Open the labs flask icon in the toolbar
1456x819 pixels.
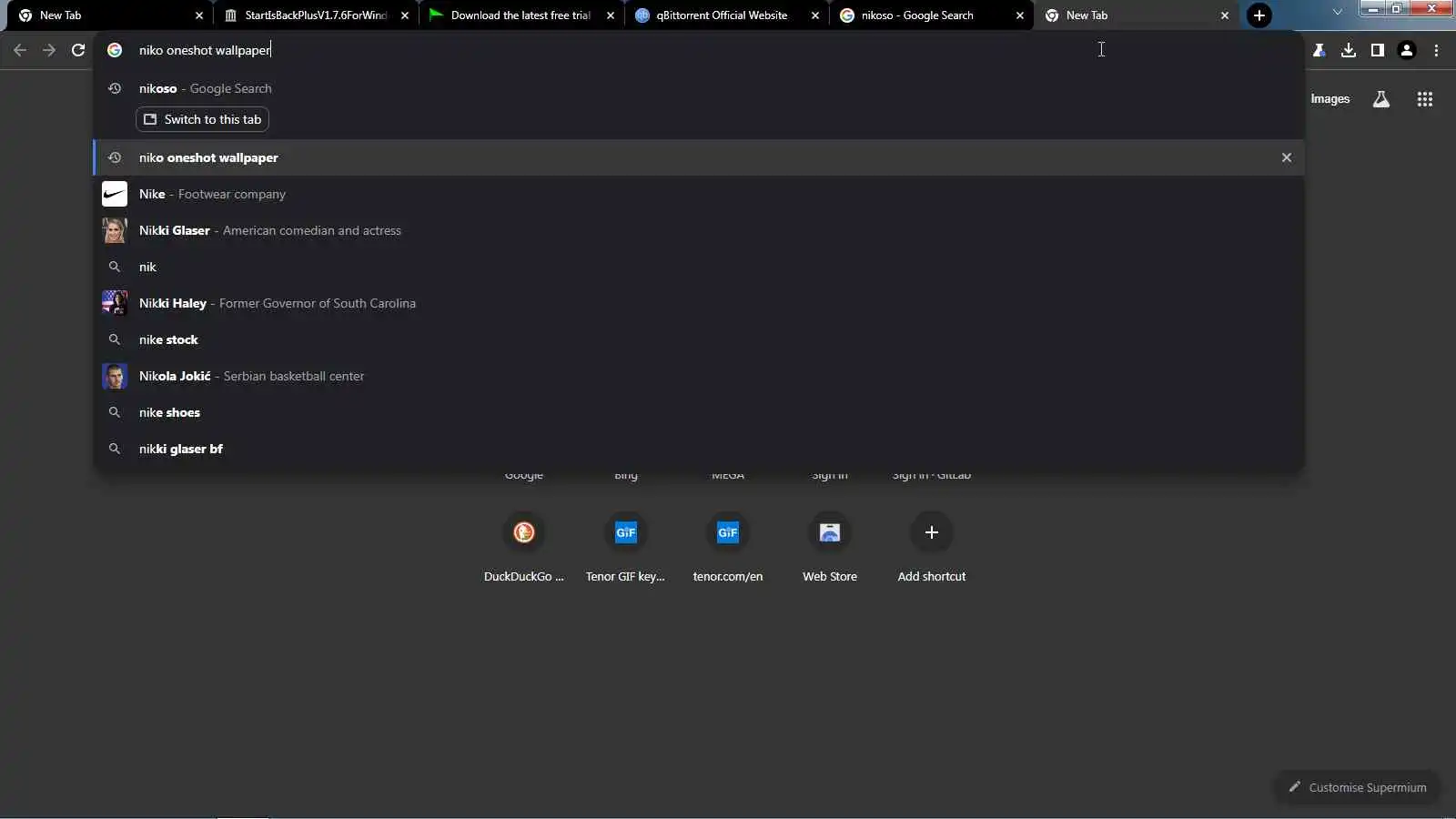tap(1319, 50)
